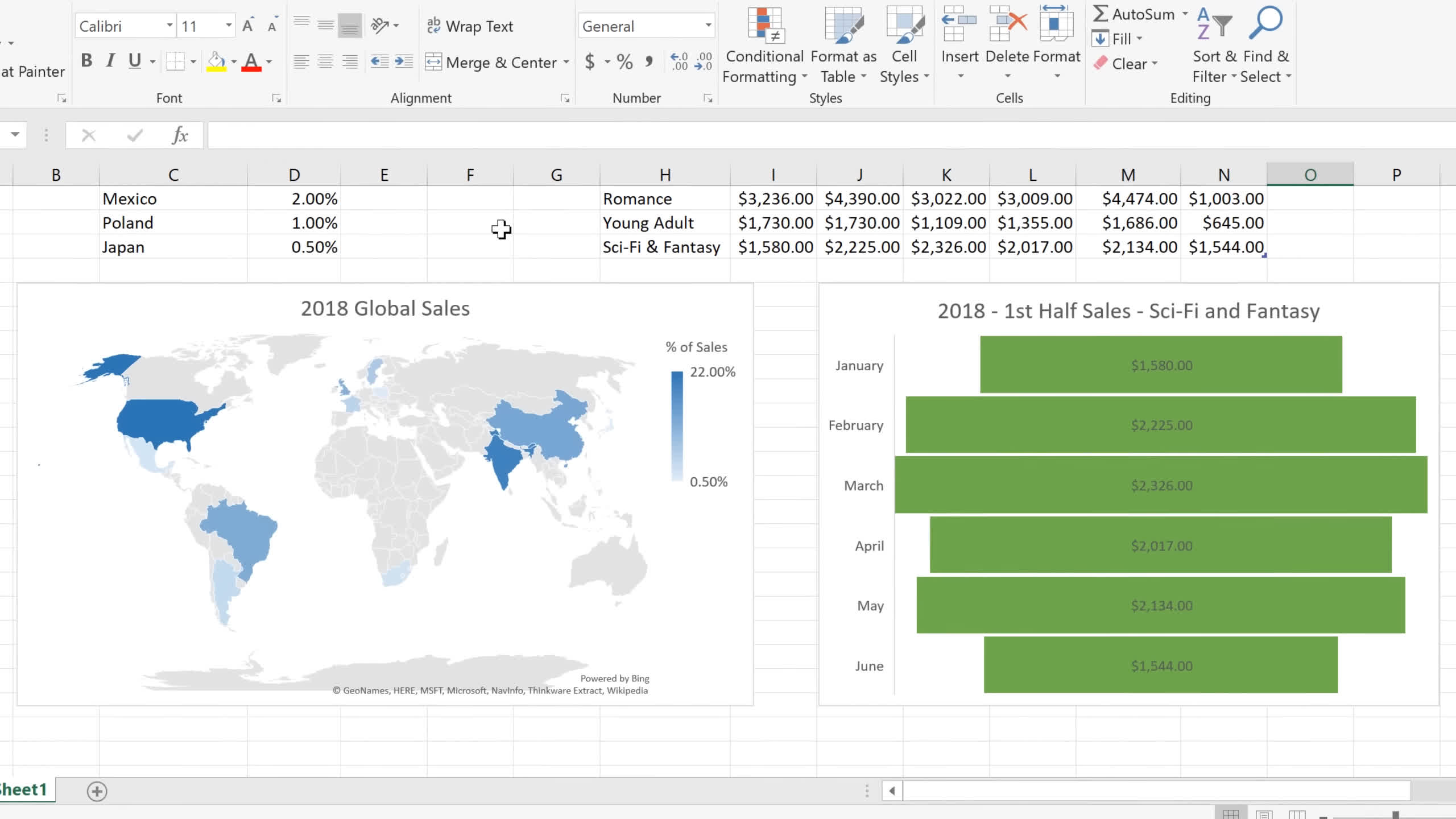1456x819 pixels.
Task: Switch to the Sheet1 tab
Action: [24, 789]
